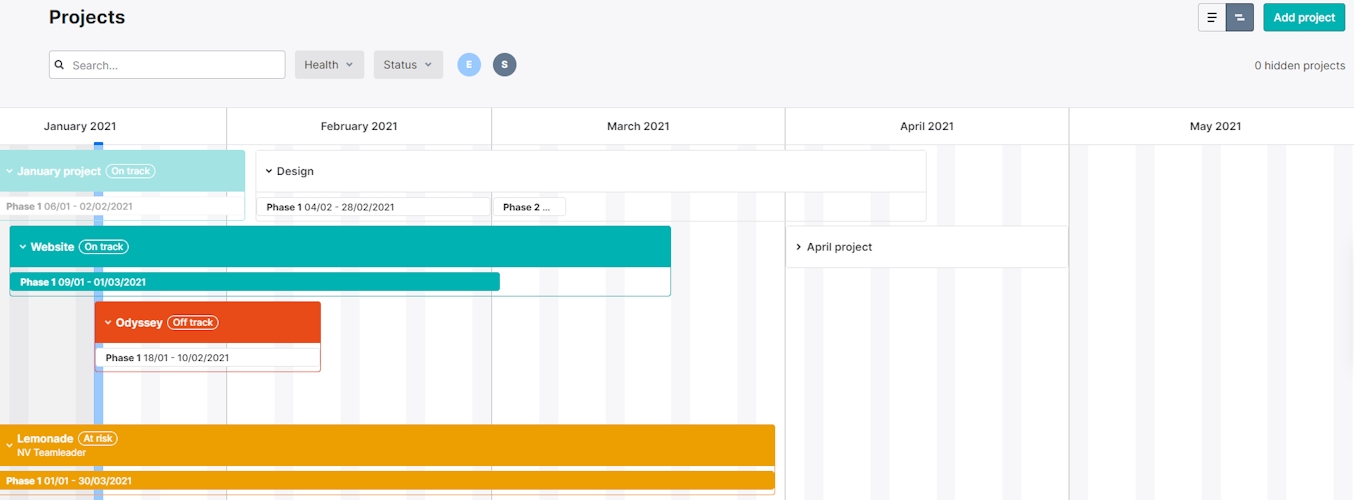1354x500 pixels.
Task: Collapse the Odyssey project chevron
Action: [108, 323]
